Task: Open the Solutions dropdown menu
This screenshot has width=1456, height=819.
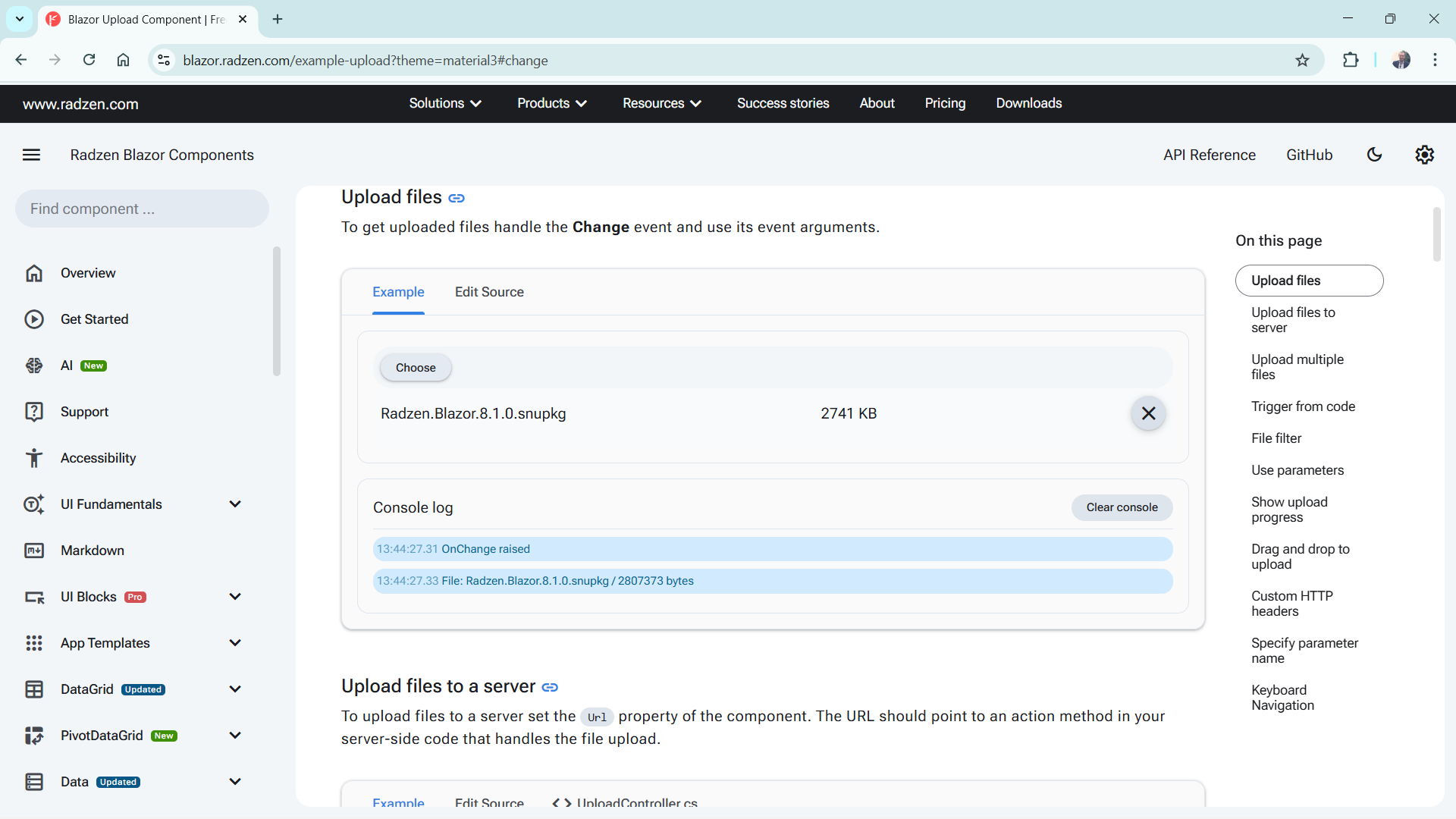Action: pyautogui.click(x=445, y=103)
